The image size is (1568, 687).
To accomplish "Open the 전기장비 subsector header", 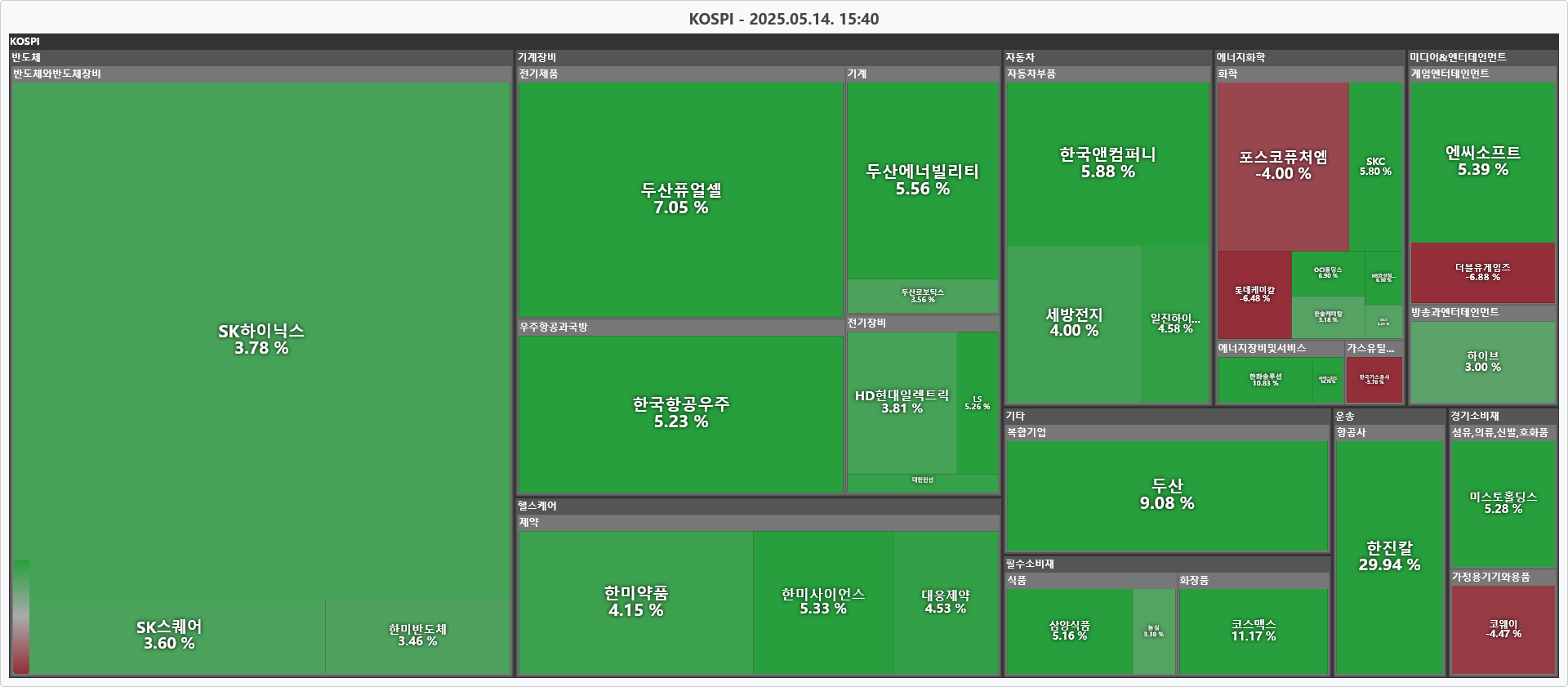I will [x=923, y=323].
